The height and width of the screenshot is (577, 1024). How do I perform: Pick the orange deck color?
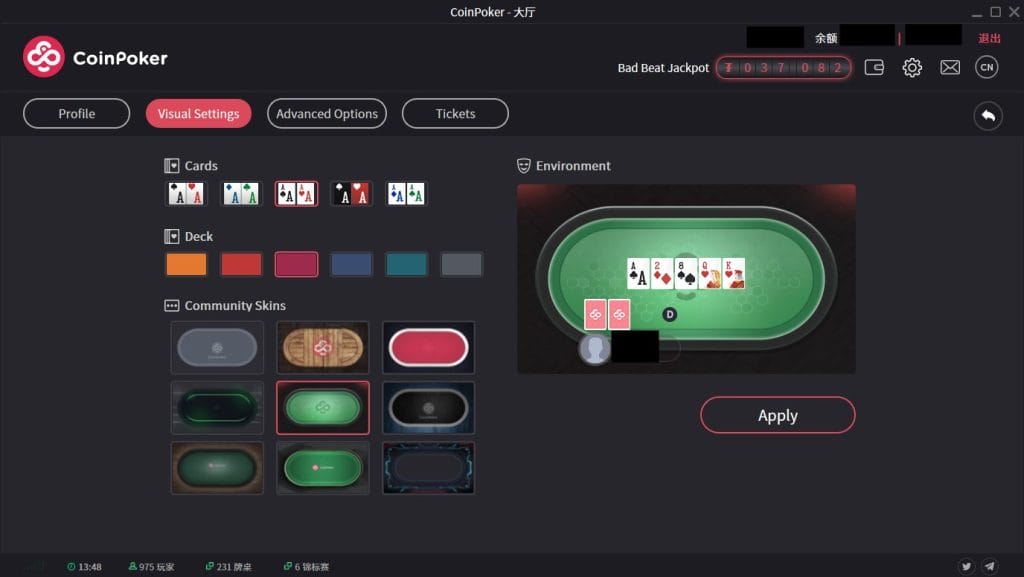pyautogui.click(x=186, y=264)
